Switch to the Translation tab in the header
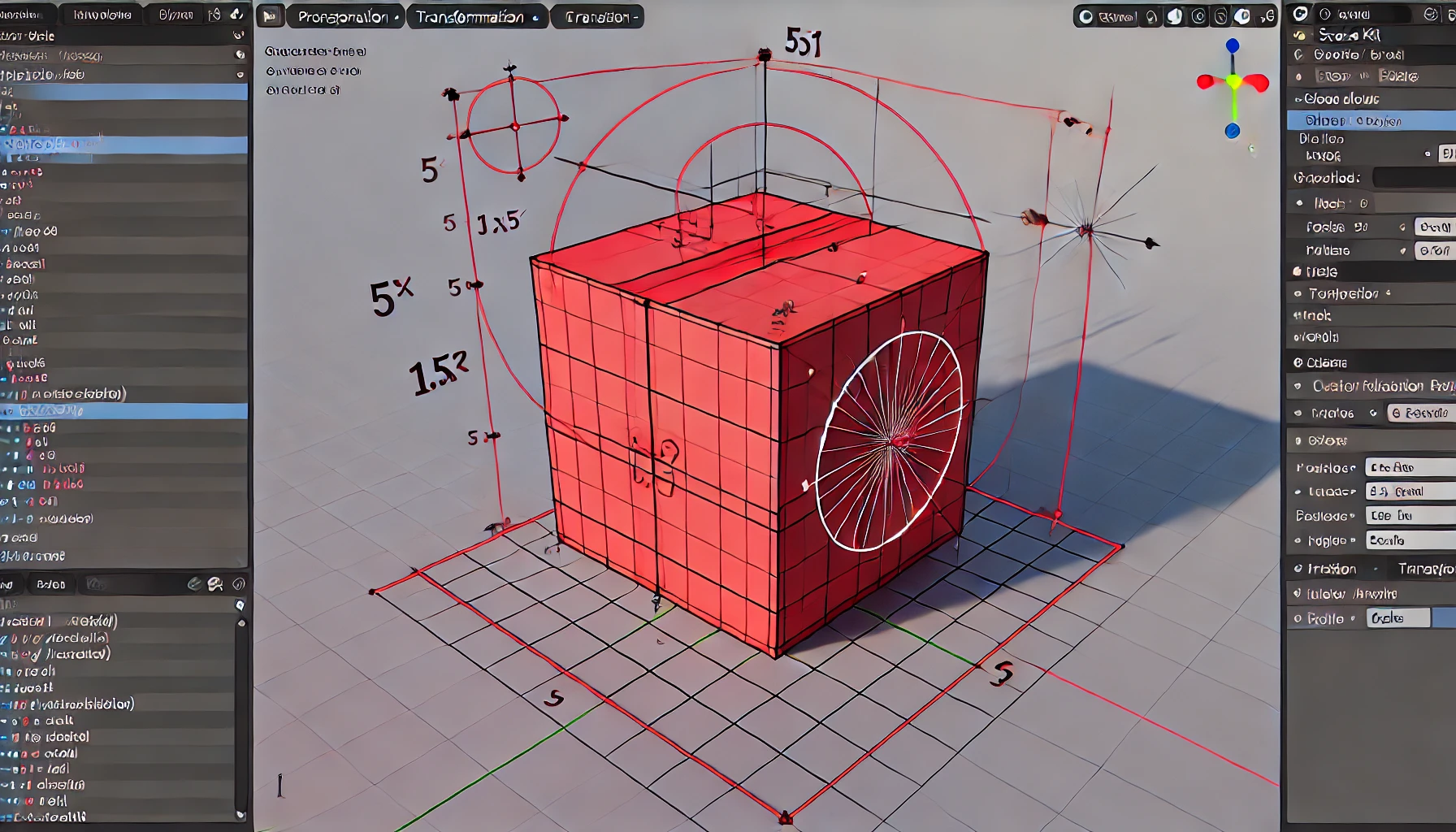 [x=597, y=15]
